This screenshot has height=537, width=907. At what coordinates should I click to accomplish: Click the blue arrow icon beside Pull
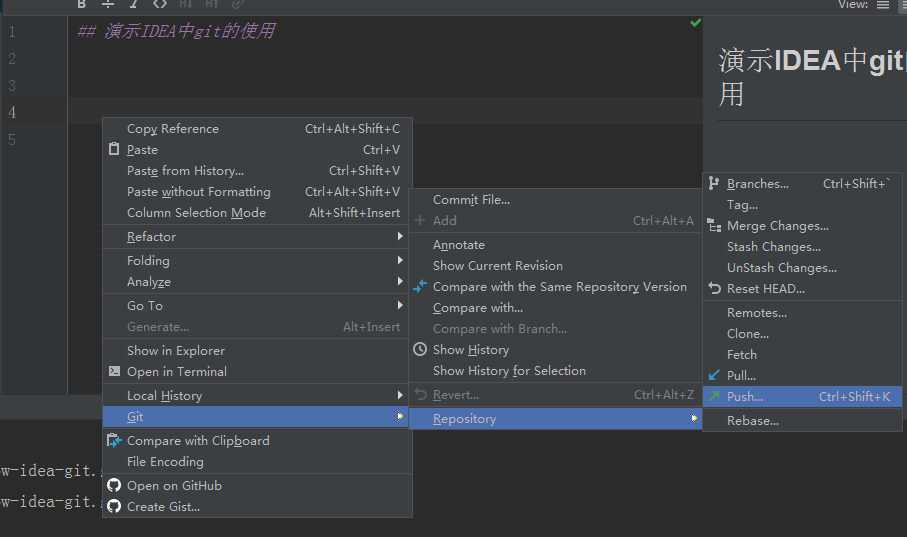pos(714,375)
